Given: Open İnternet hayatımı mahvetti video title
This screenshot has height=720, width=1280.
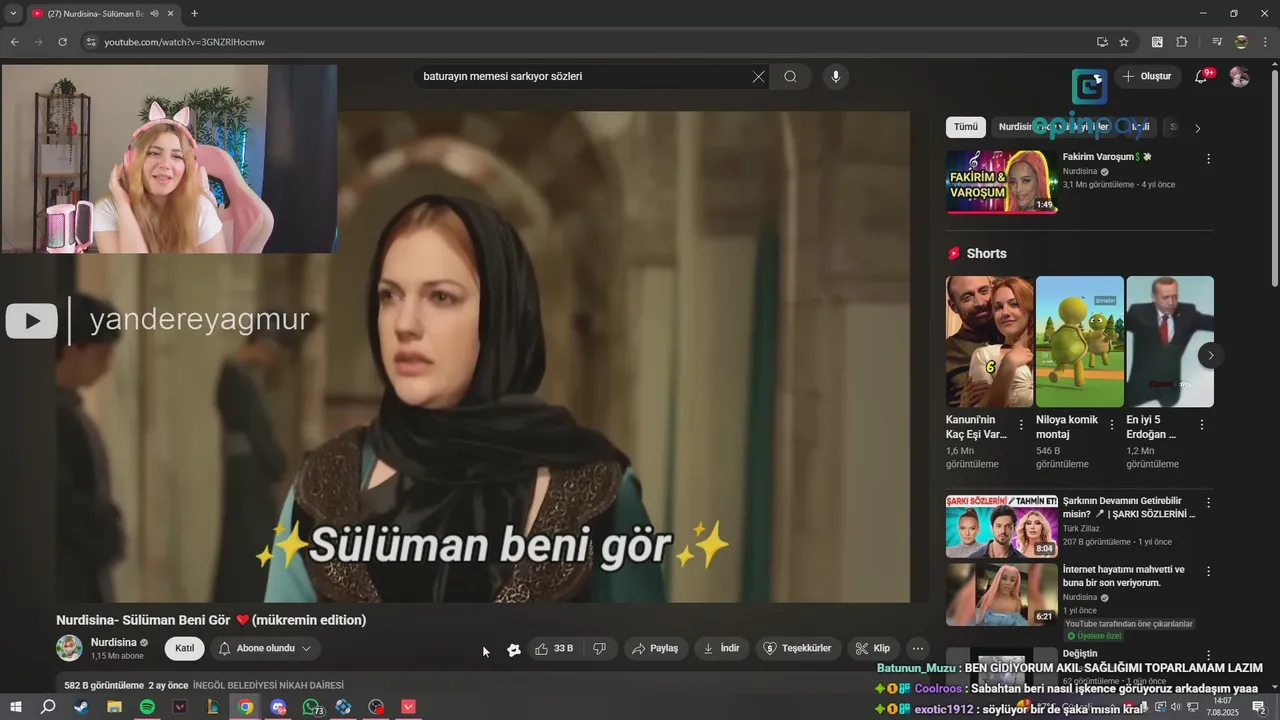Looking at the screenshot, I should 1124,576.
